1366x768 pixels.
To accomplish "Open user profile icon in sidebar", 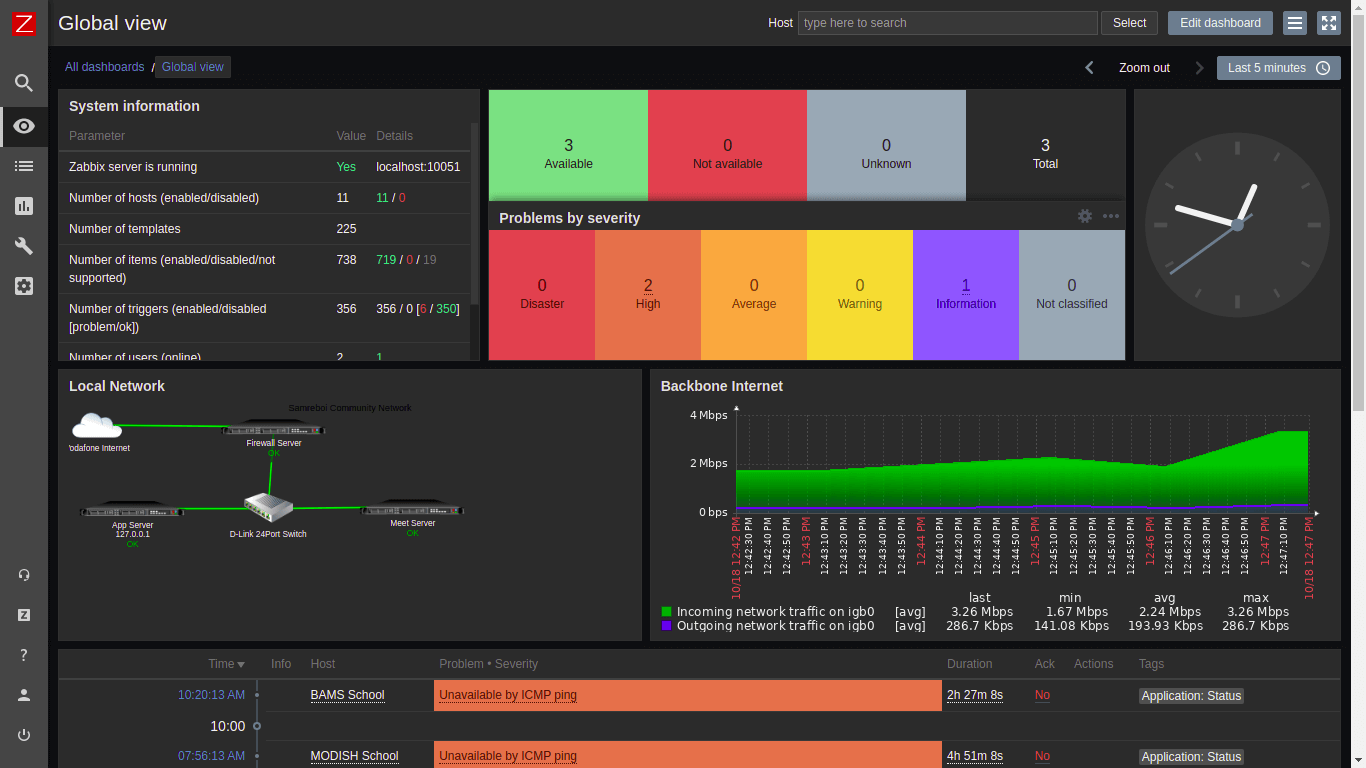I will point(24,695).
